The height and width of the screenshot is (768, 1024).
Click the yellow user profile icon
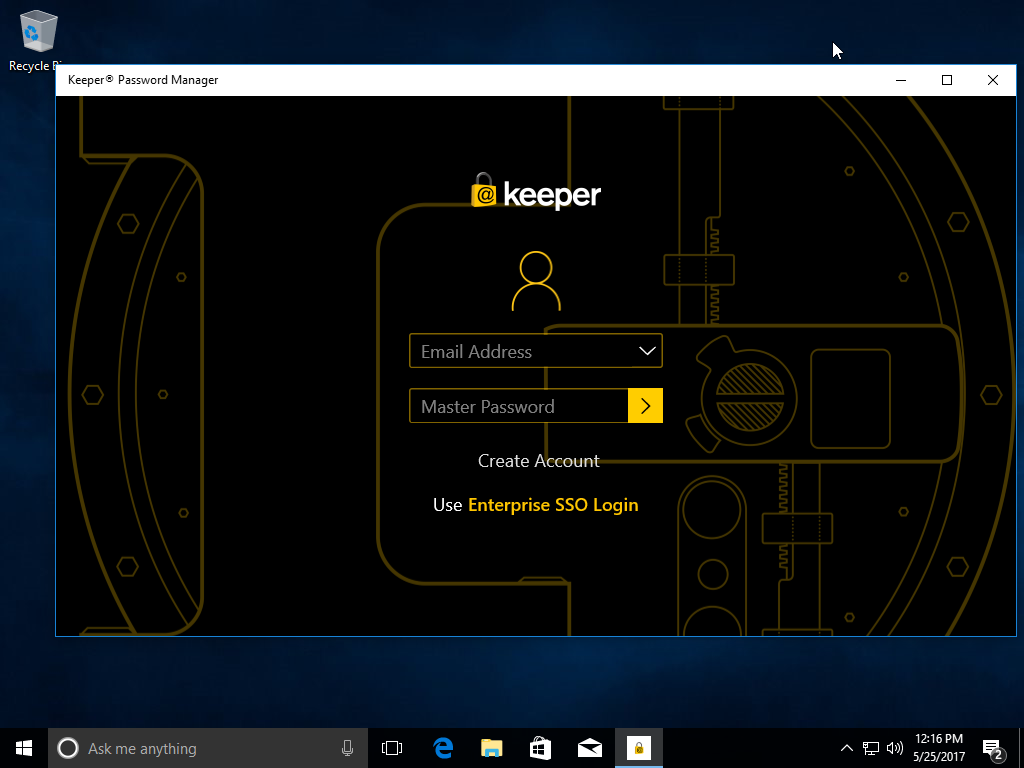pos(536,281)
